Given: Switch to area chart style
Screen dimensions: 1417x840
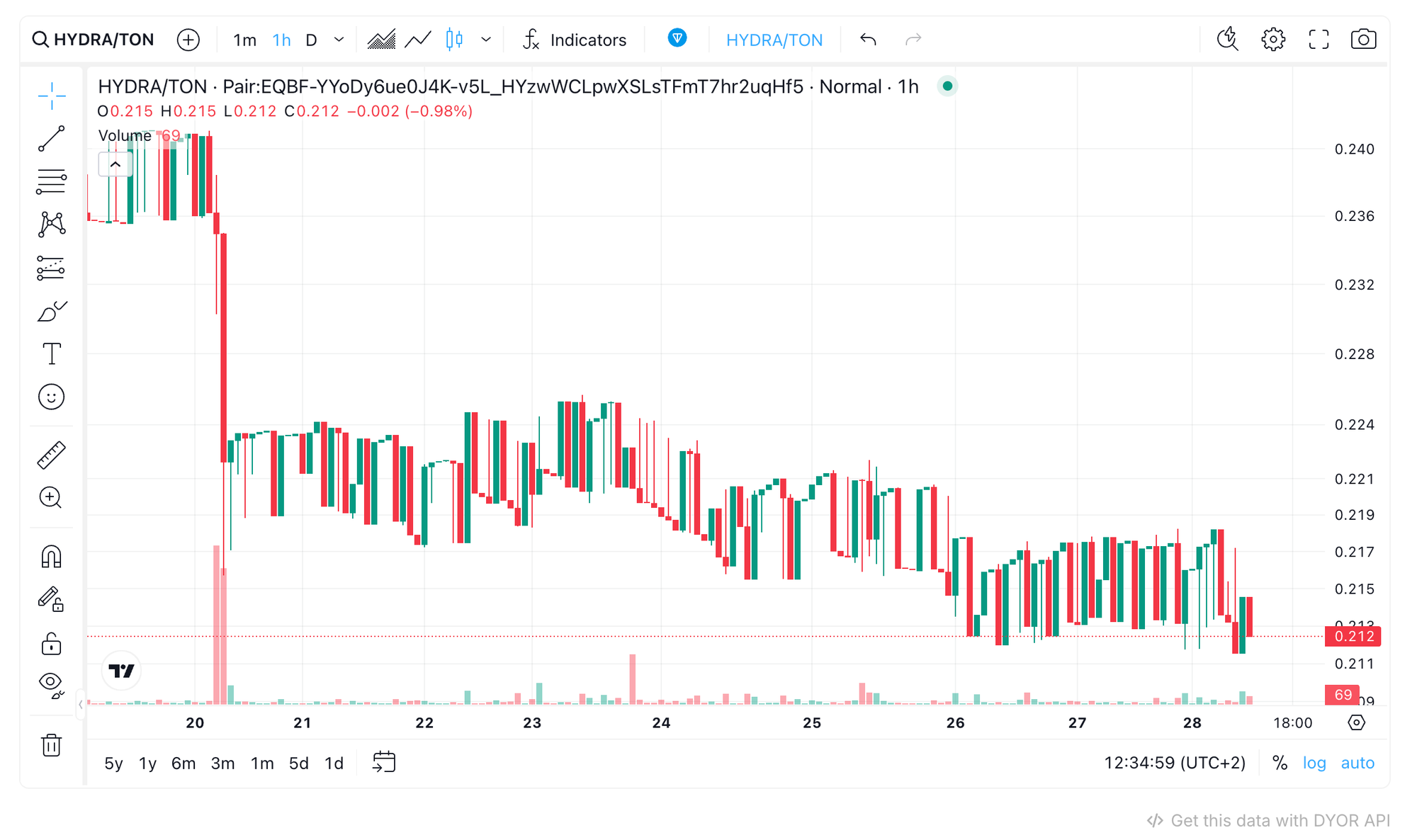Looking at the screenshot, I should (381, 40).
